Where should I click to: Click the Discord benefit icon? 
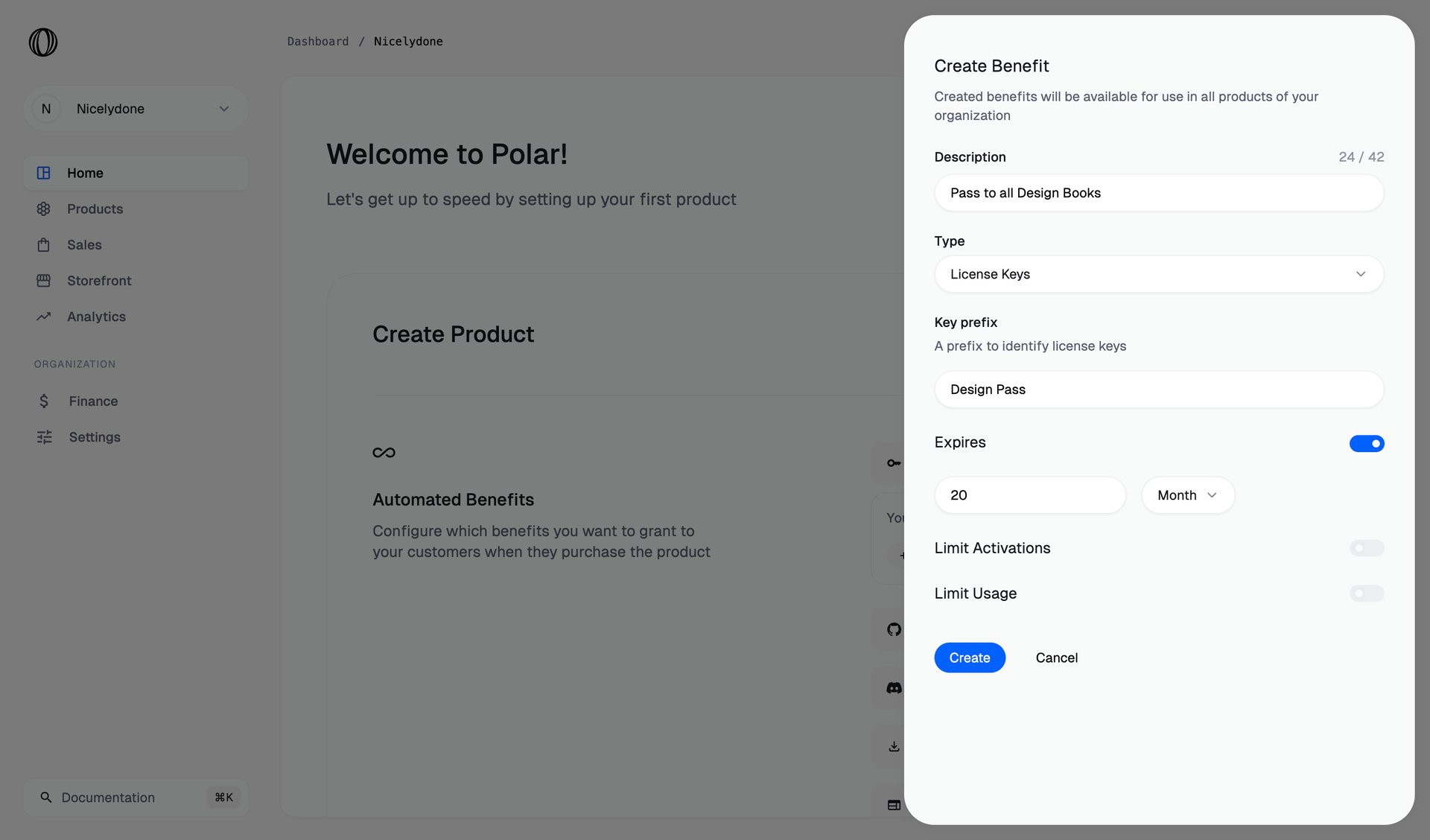click(x=893, y=687)
